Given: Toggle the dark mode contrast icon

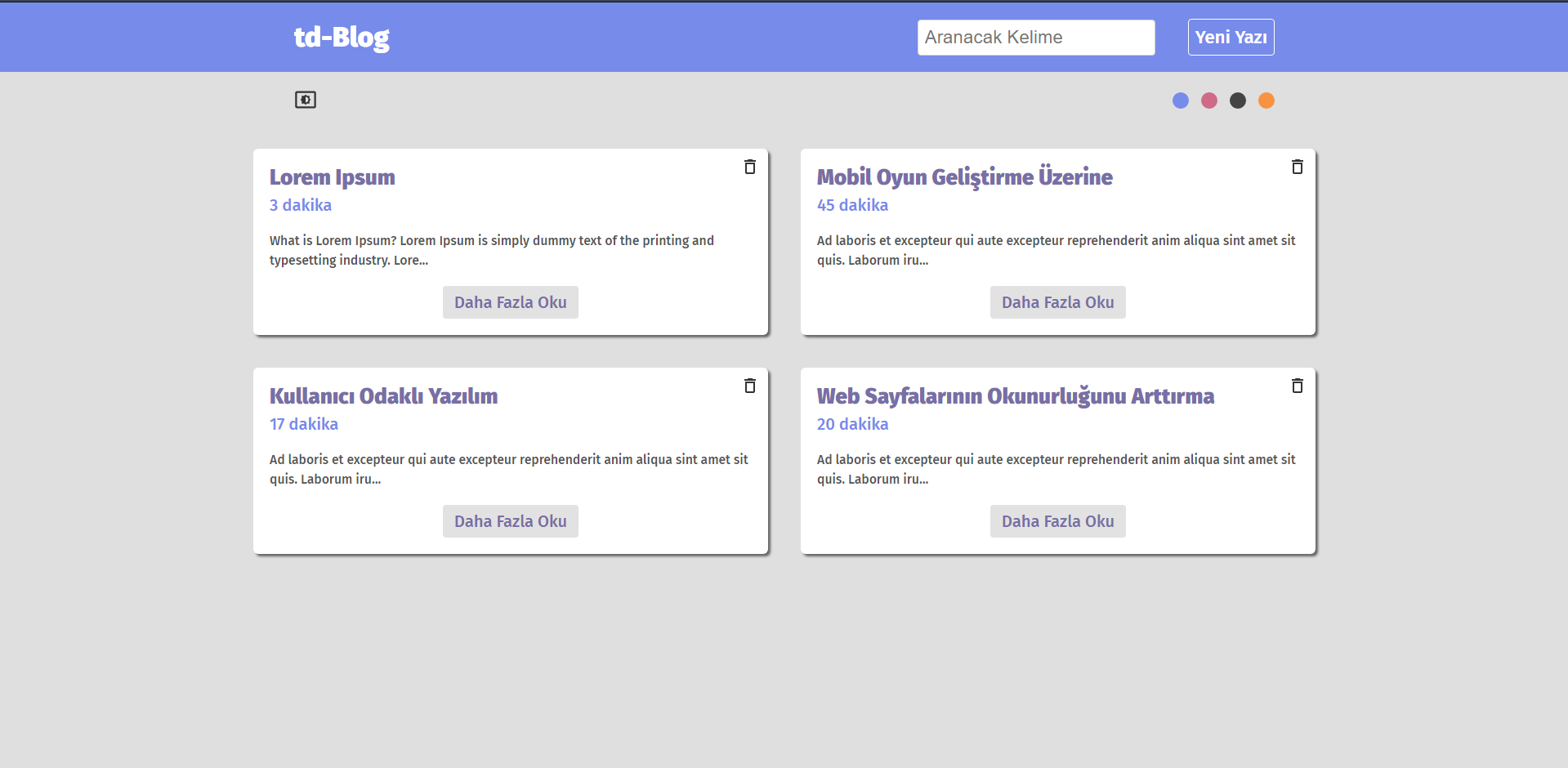Looking at the screenshot, I should (306, 100).
